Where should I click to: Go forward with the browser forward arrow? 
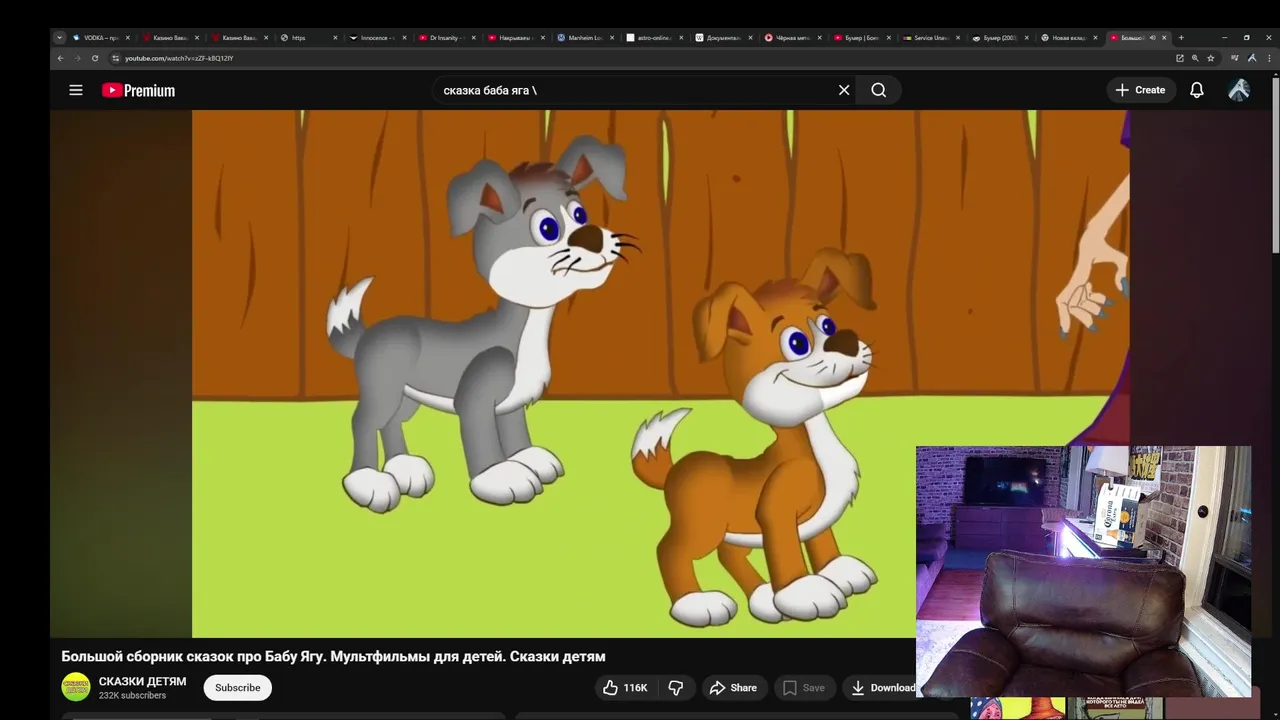tap(78, 58)
